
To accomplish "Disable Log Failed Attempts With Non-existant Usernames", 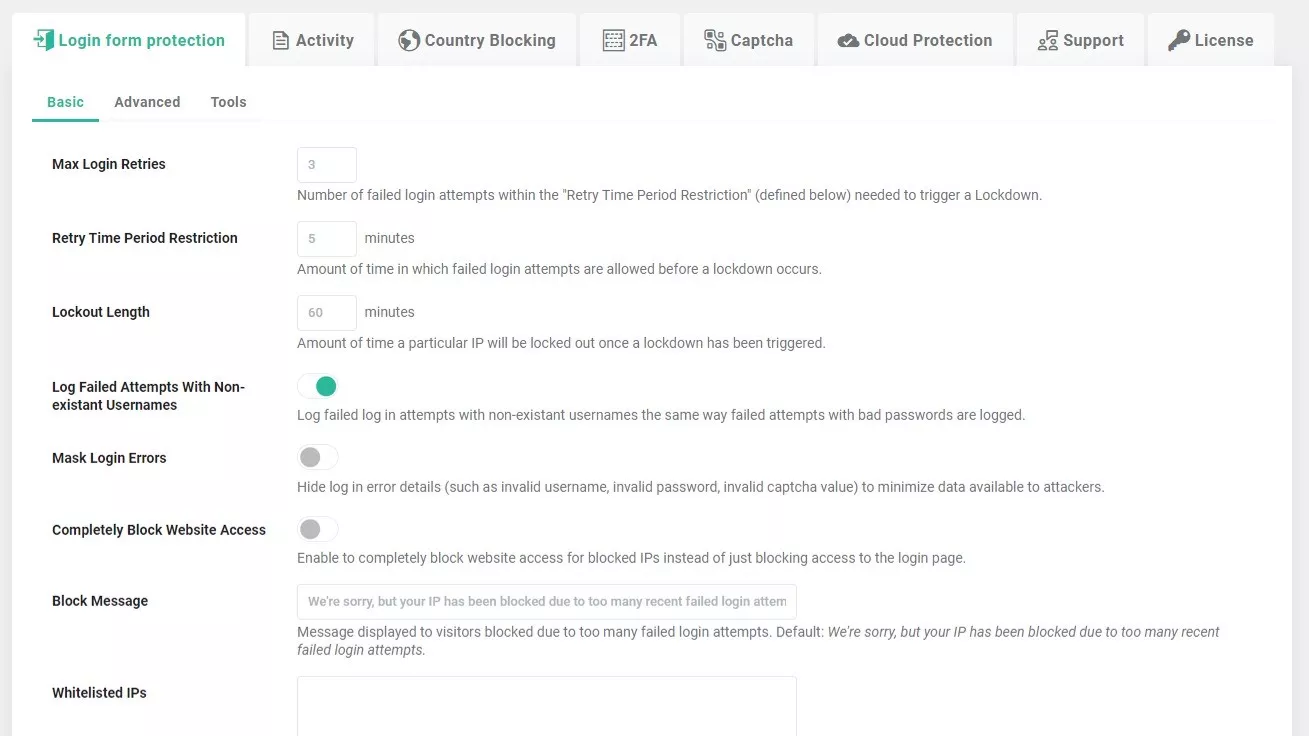I will 318,386.
